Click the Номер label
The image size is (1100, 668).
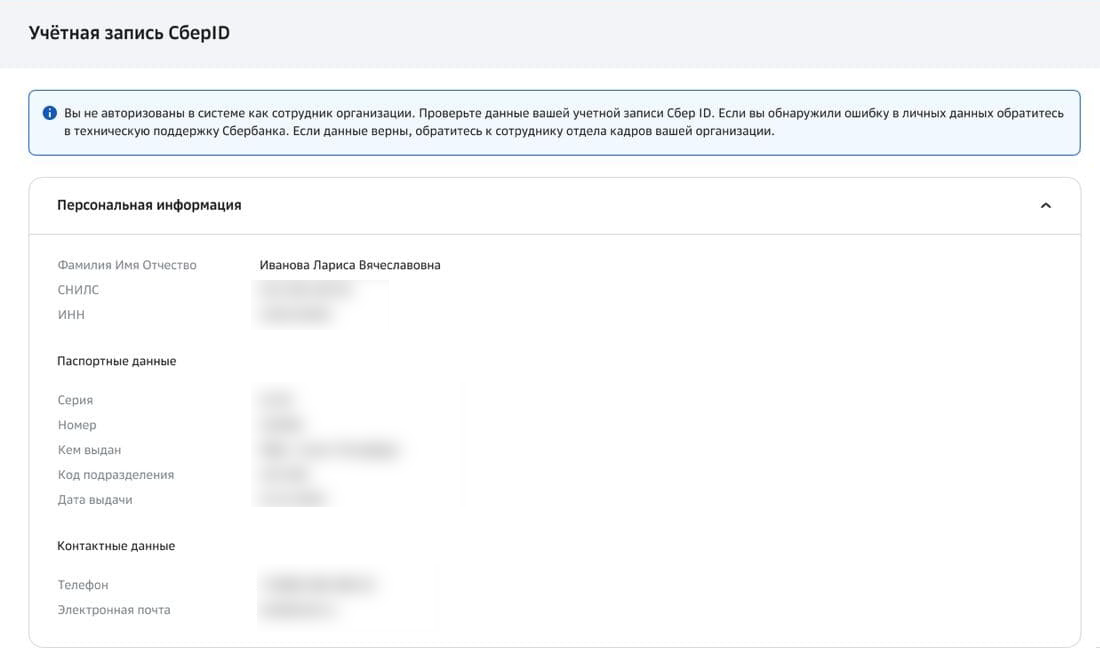click(x=77, y=425)
